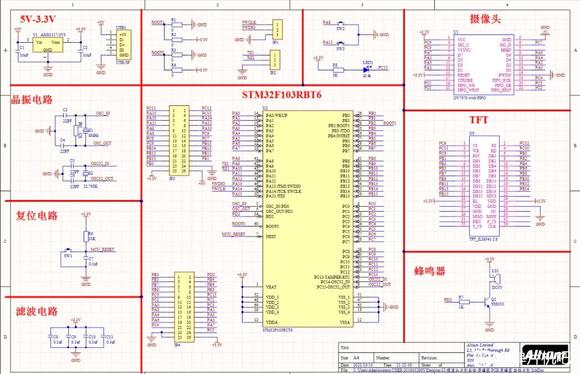
Task: Click the 'BOOT0' pin label on the chip
Action: (x=272, y=226)
